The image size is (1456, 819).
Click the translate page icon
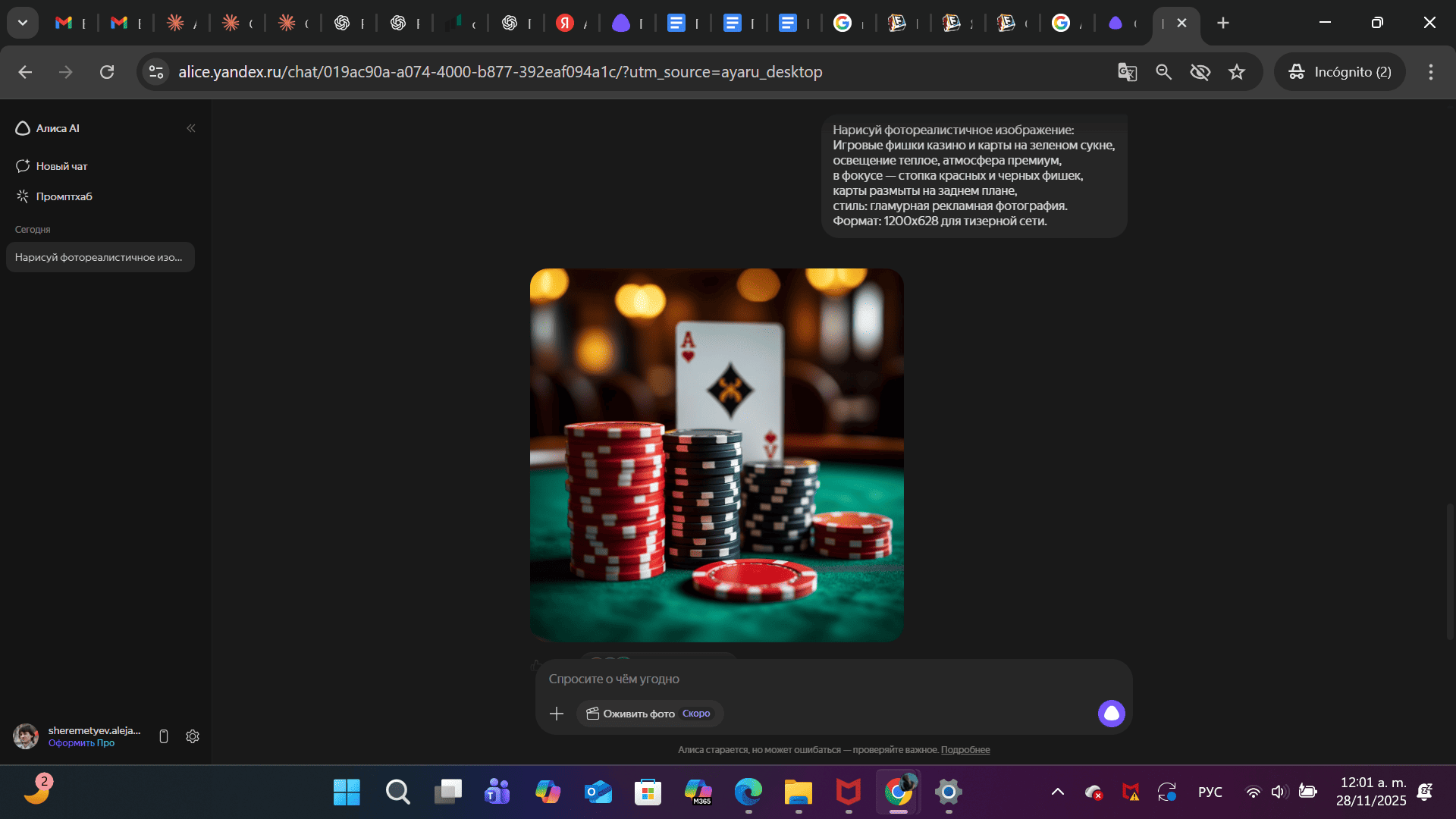pos(1127,72)
